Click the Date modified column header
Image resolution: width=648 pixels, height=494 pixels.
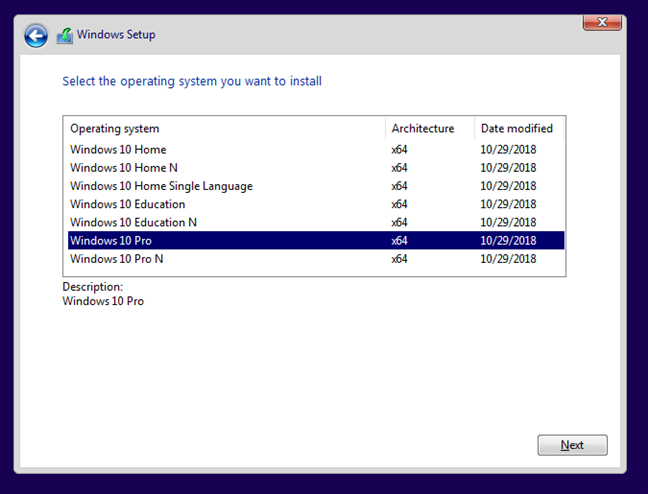click(x=519, y=129)
